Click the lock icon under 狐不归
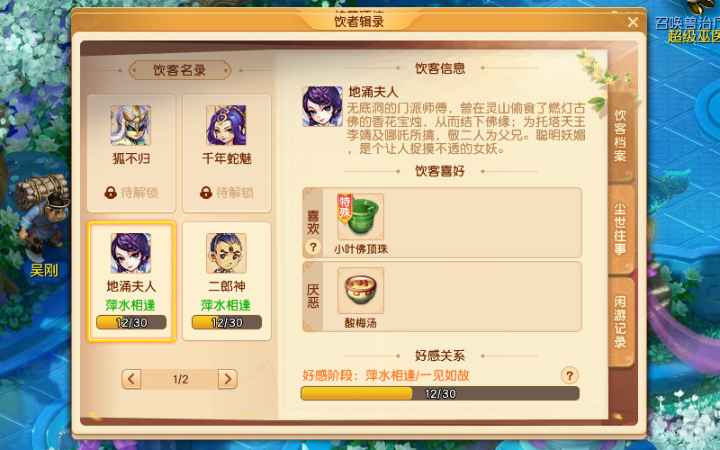720x450 pixels. coord(110,192)
